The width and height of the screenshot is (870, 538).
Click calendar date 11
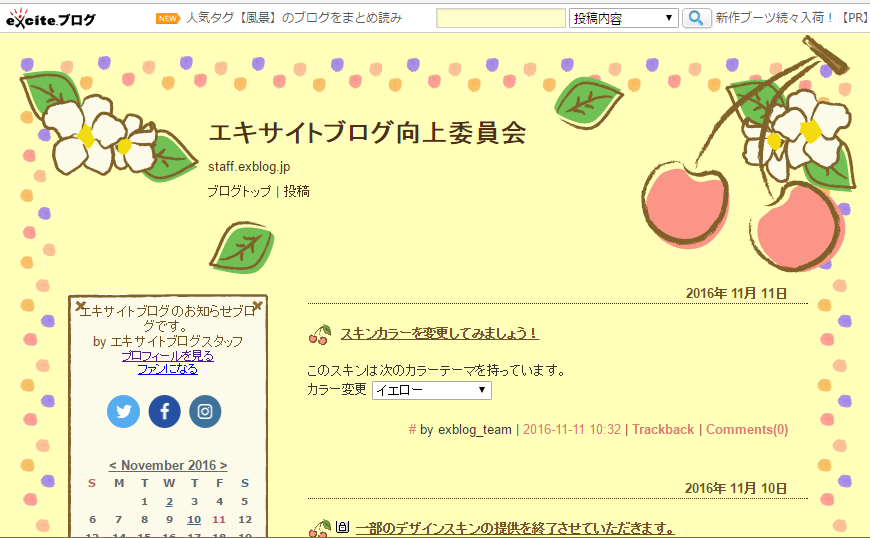click(219, 520)
